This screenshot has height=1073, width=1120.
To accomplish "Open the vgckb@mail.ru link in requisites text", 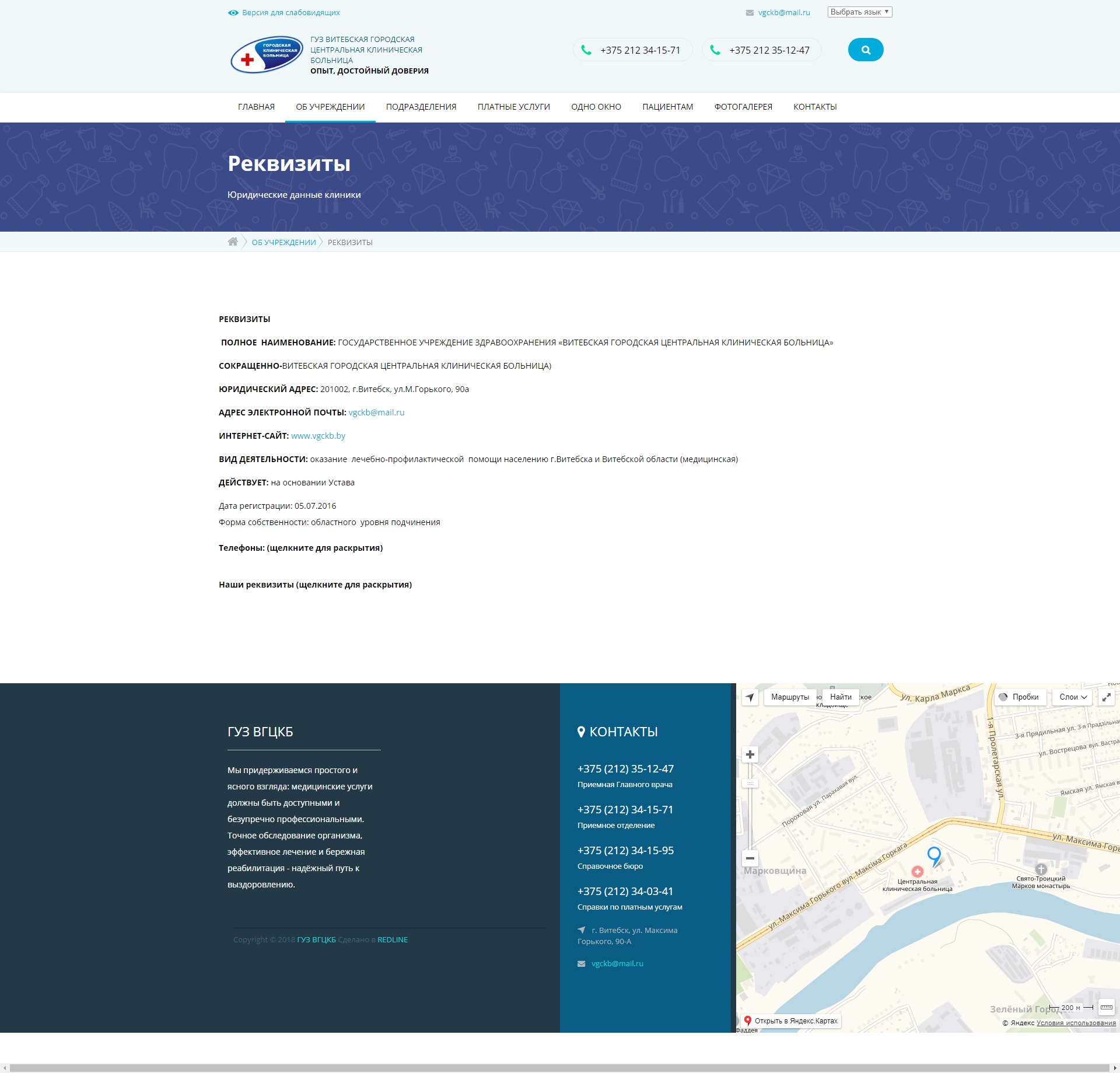I will tap(376, 413).
